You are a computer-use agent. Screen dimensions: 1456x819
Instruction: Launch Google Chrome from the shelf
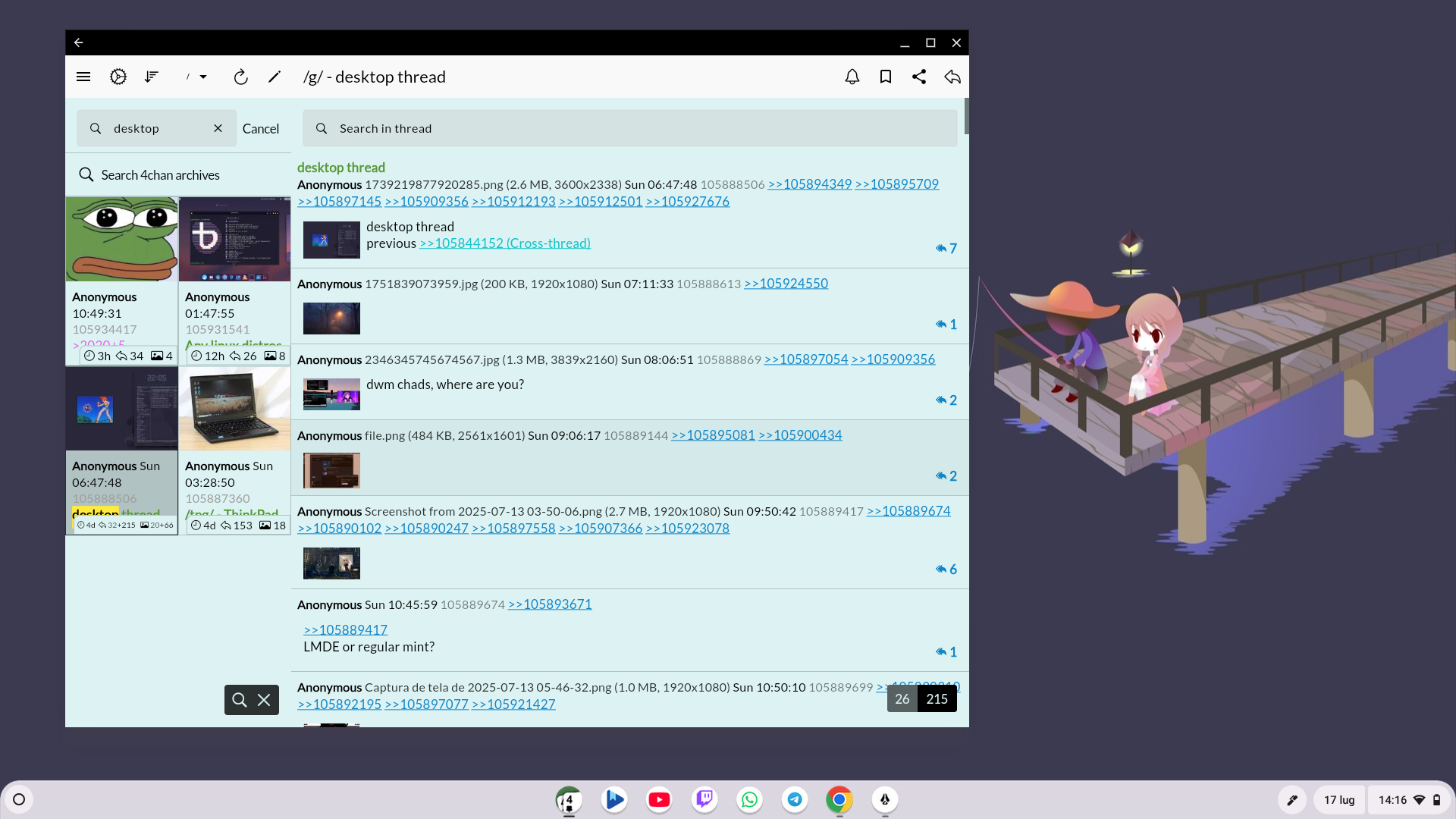pos(839,799)
